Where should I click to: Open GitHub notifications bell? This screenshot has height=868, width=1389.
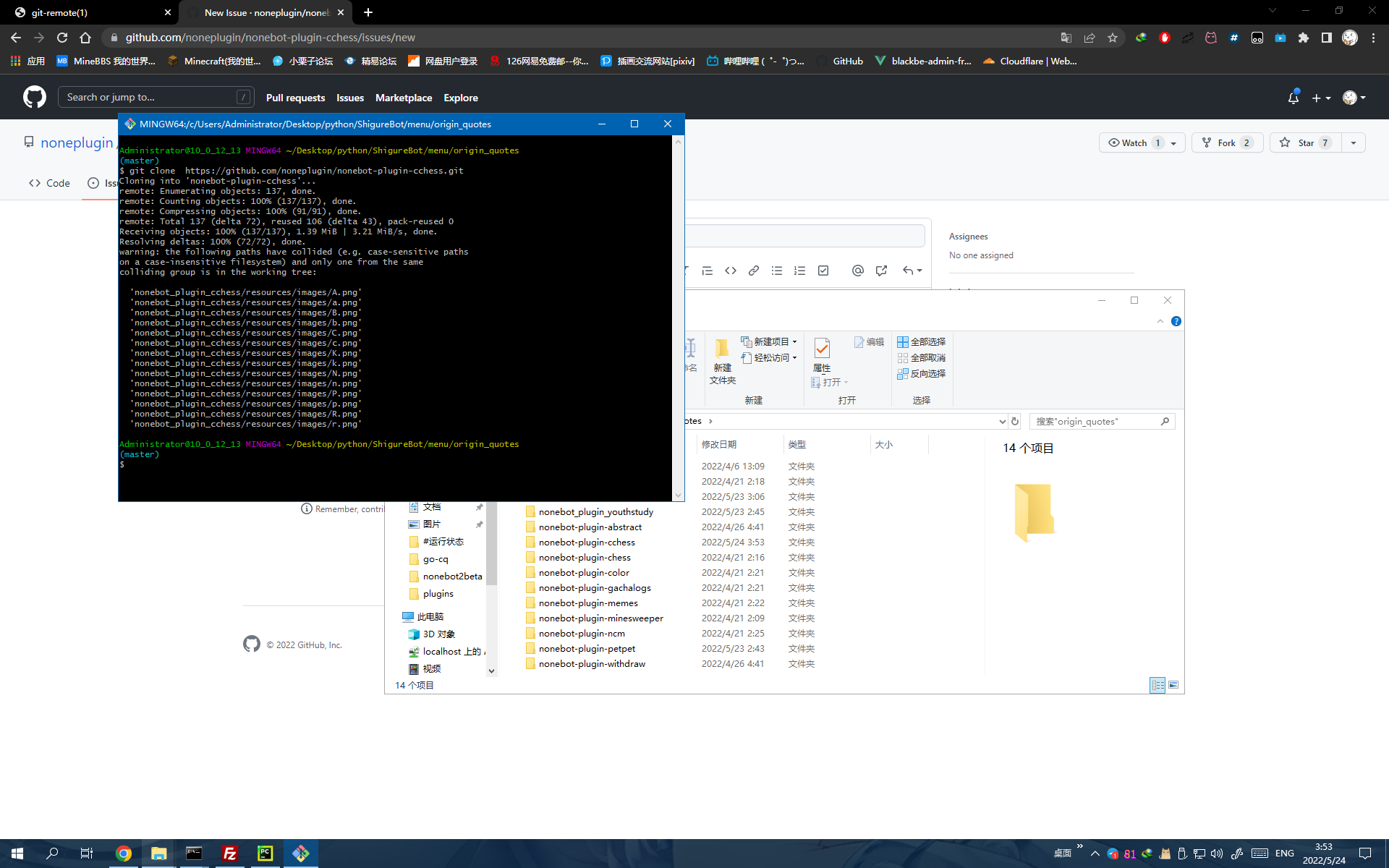tap(1293, 96)
